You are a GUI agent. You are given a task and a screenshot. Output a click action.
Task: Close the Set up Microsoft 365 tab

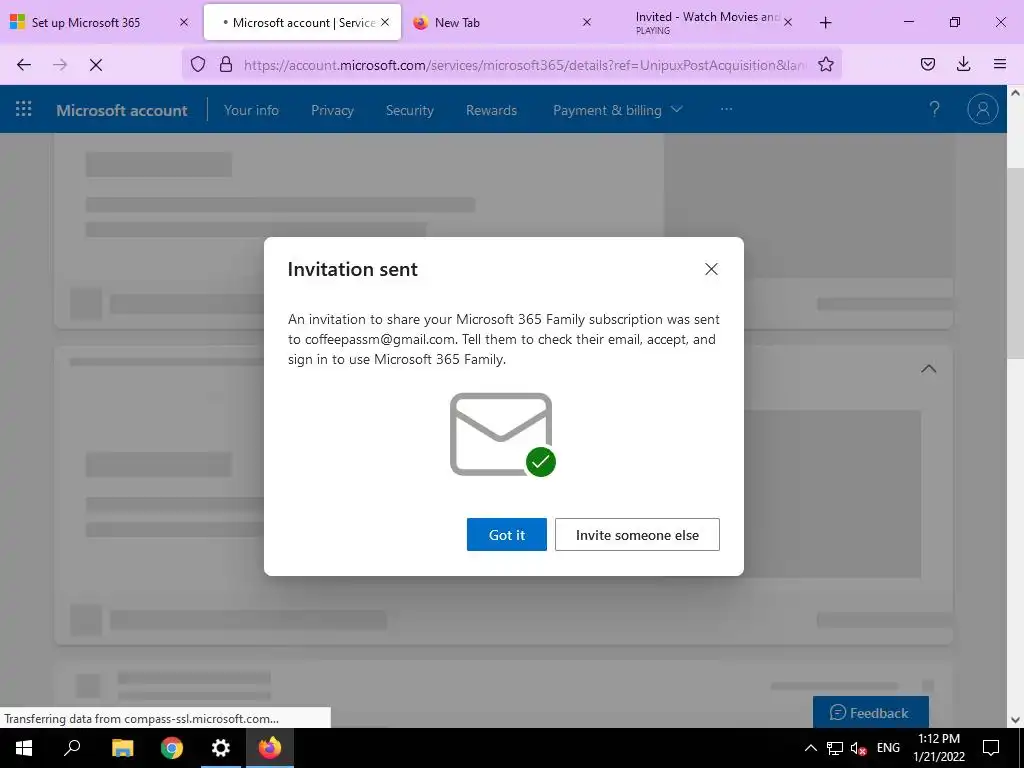tap(184, 22)
